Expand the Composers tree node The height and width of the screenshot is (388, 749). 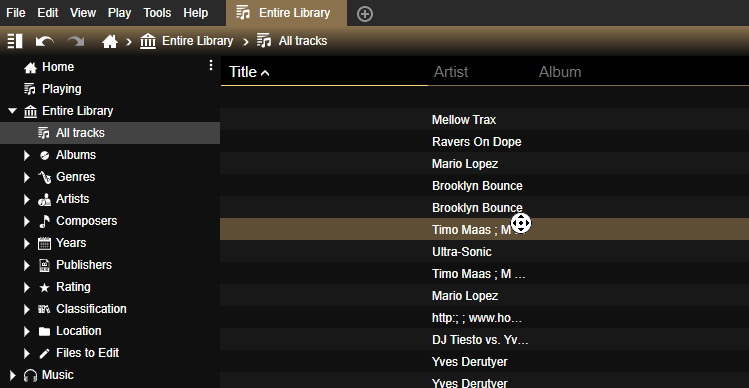27,221
